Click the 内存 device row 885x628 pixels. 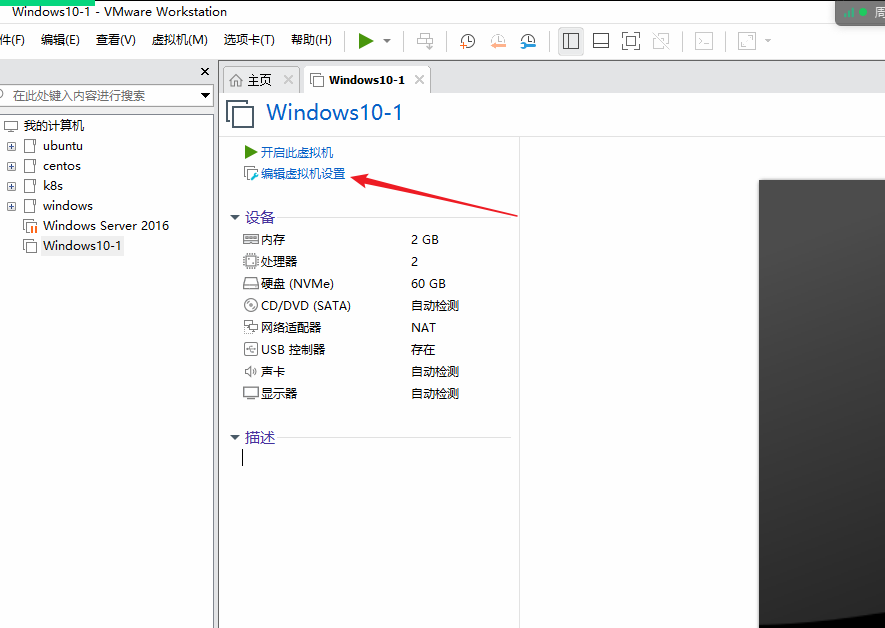350,239
